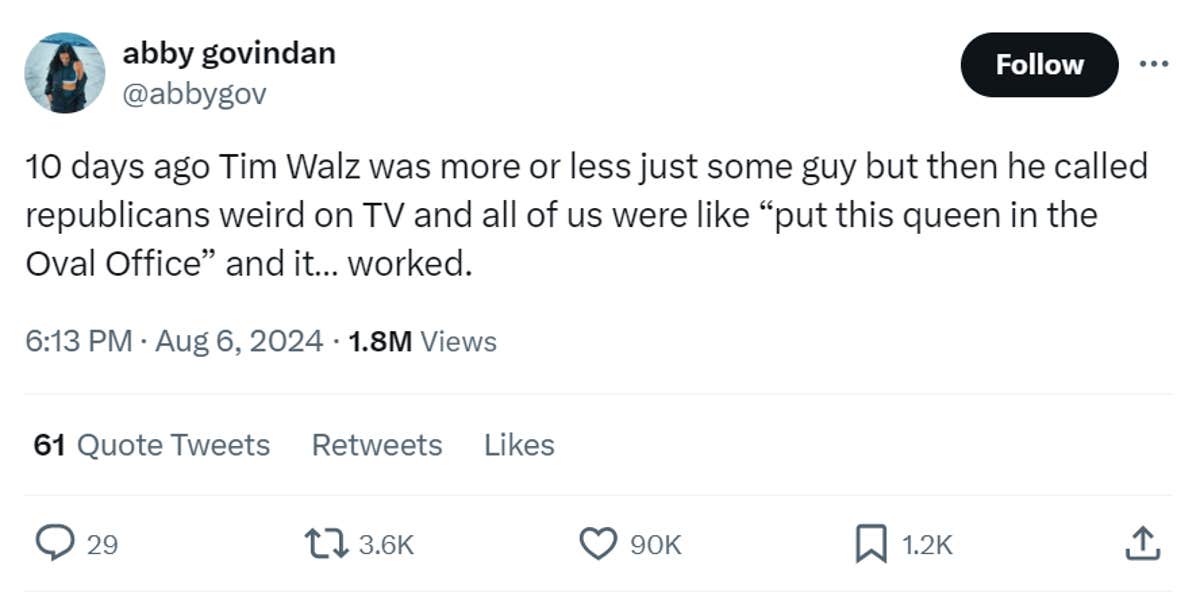Open the 1.8M Views analytics

[x=421, y=342]
